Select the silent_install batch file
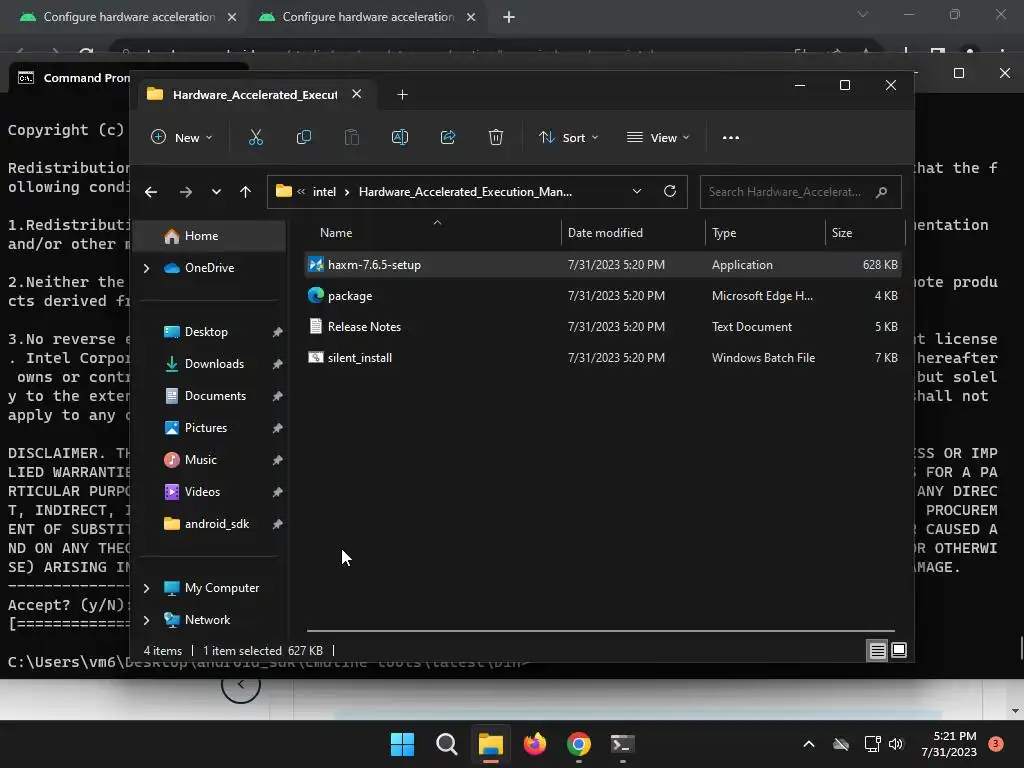Viewport: 1024px width, 768px height. (603, 358)
